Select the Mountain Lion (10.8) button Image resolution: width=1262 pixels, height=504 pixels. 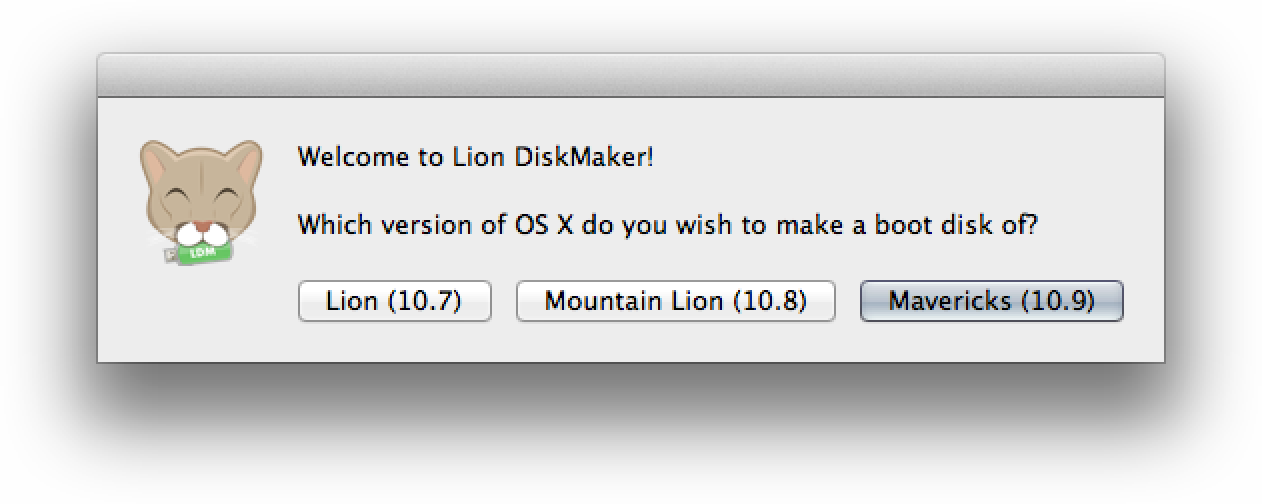point(675,301)
